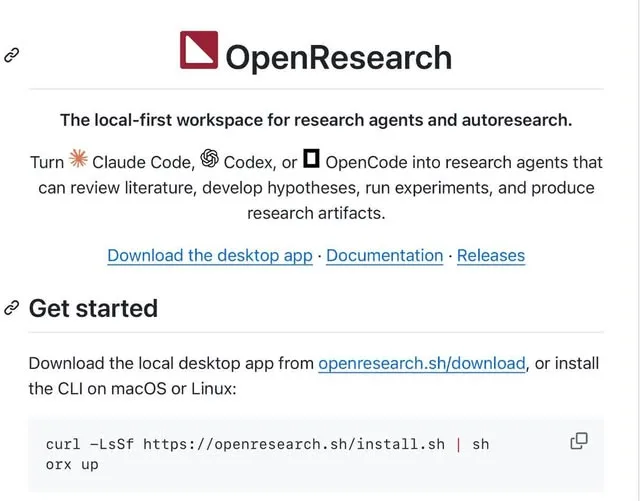640x501 pixels.
Task: Click the 'Codex, or' text
Action: tap(260, 163)
